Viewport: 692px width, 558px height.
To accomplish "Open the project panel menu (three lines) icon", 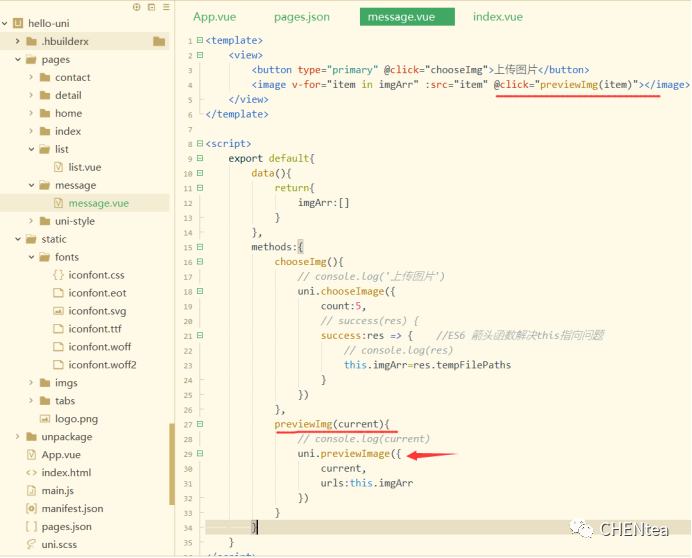I will click(164, 7).
